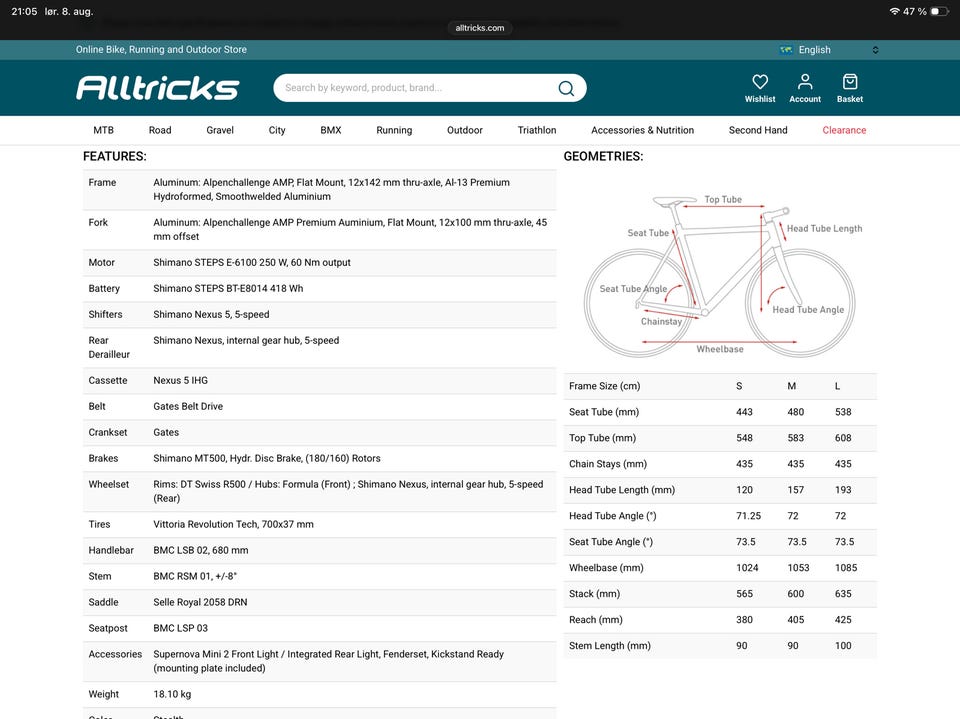Image resolution: width=960 pixels, height=719 pixels.
Task: Click 'Selle Royal 2058 DRN' saddle value
Action: point(200,603)
